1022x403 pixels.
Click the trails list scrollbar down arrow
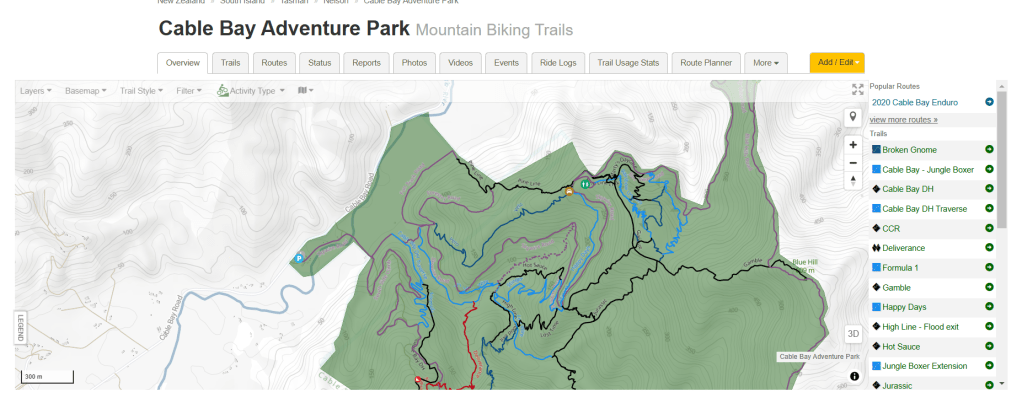pos(1002,383)
